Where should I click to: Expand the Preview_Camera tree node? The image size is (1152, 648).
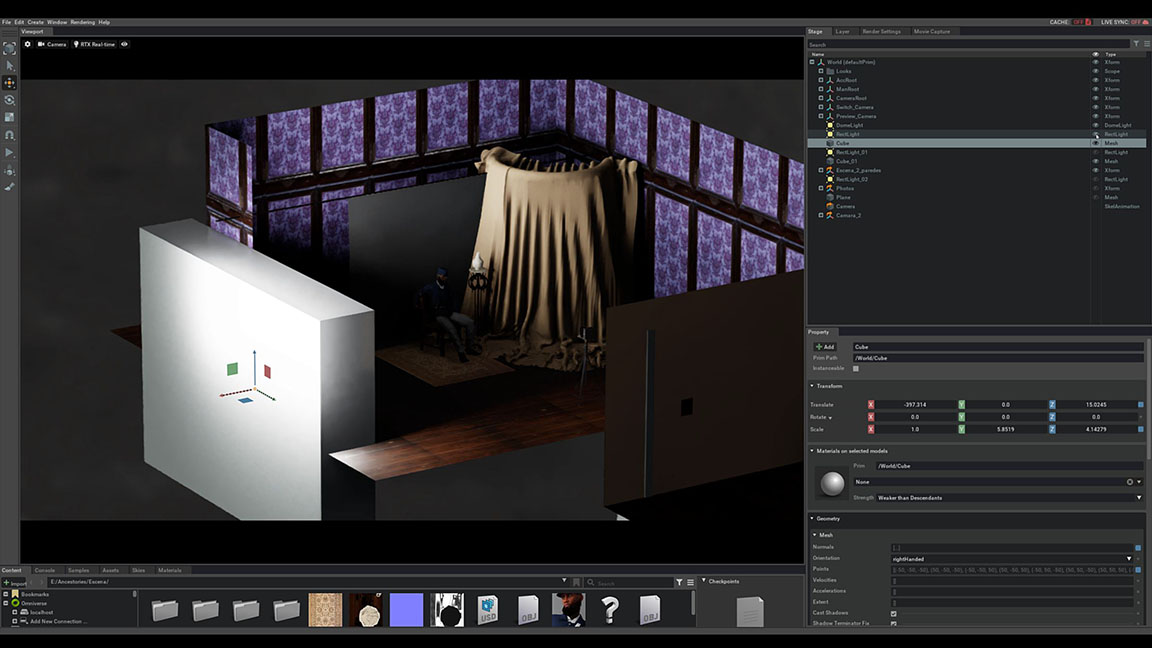pos(821,116)
